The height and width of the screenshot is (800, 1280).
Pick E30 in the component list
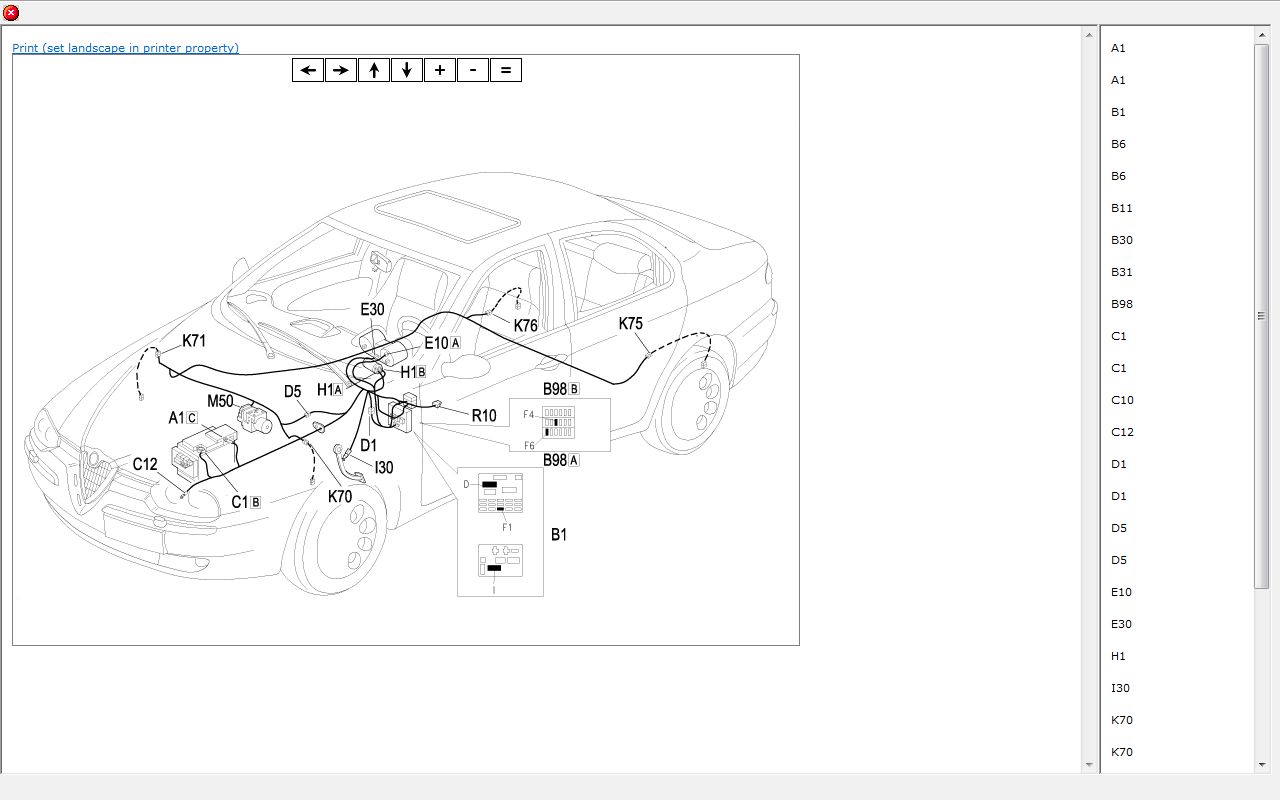[1121, 624]
